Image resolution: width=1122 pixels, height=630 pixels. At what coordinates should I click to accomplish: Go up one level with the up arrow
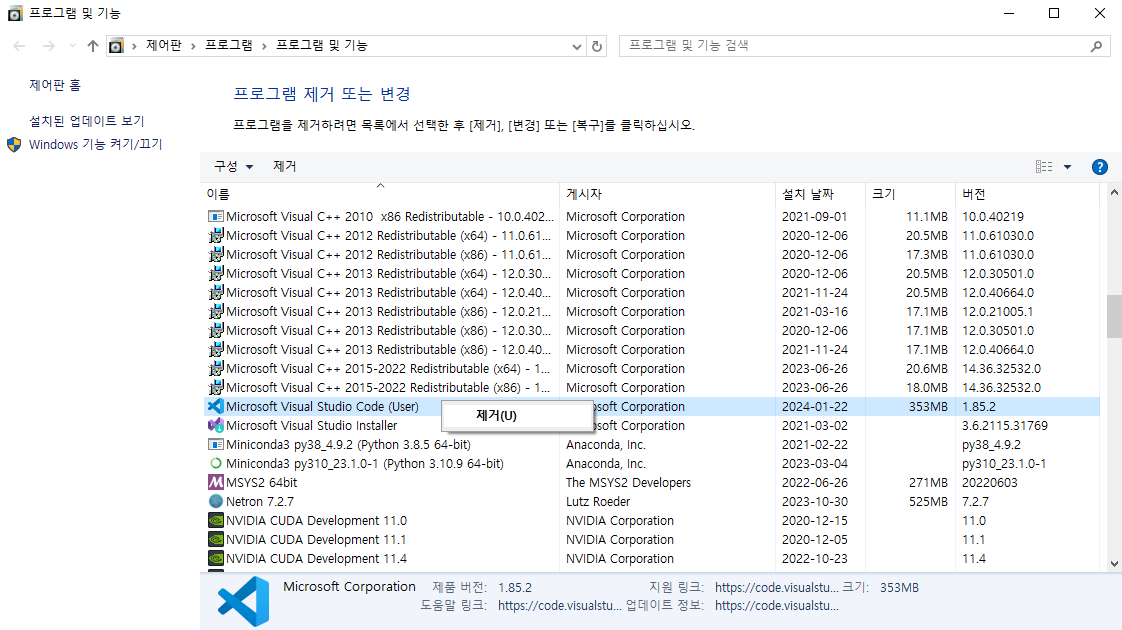pyautogui.click(x=93, y=46)
